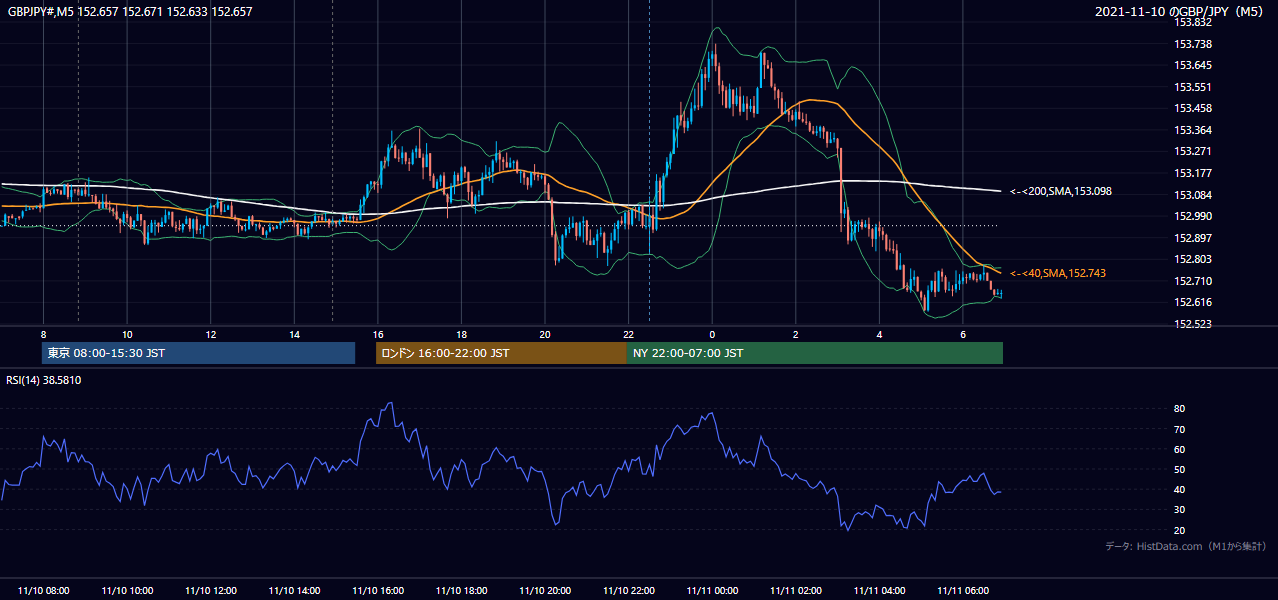Click the 11/10 08:00 bottom time label
The height and width of the screenshot is (600, 1278).
click(x=44, y=591)
